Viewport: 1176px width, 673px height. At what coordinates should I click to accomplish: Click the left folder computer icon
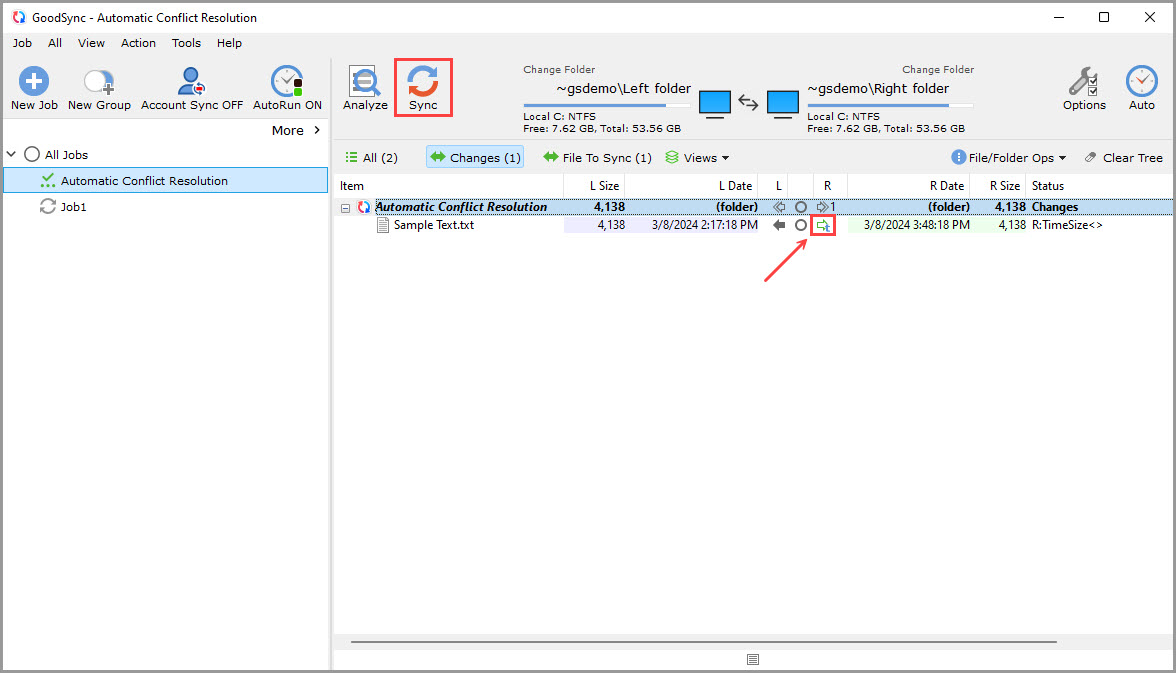pyautogui.click(x=715, y=104)
